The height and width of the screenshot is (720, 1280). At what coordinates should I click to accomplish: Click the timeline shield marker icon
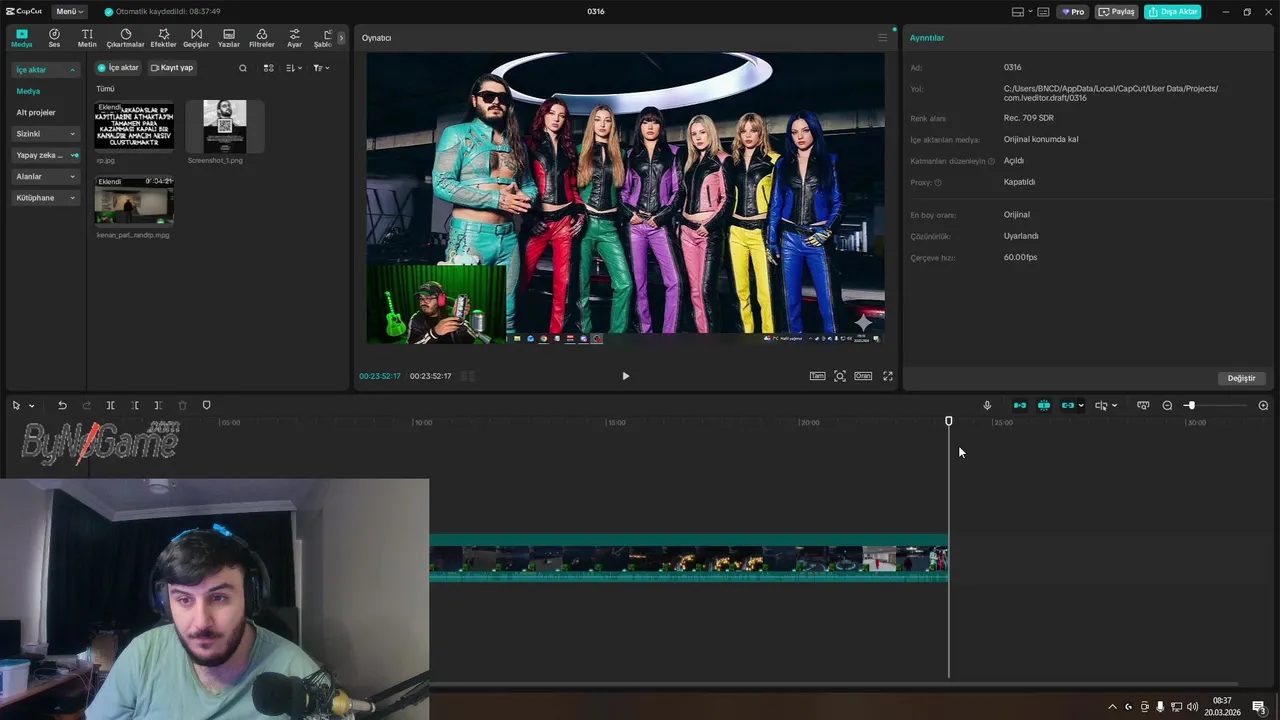[x=206, y=405]
